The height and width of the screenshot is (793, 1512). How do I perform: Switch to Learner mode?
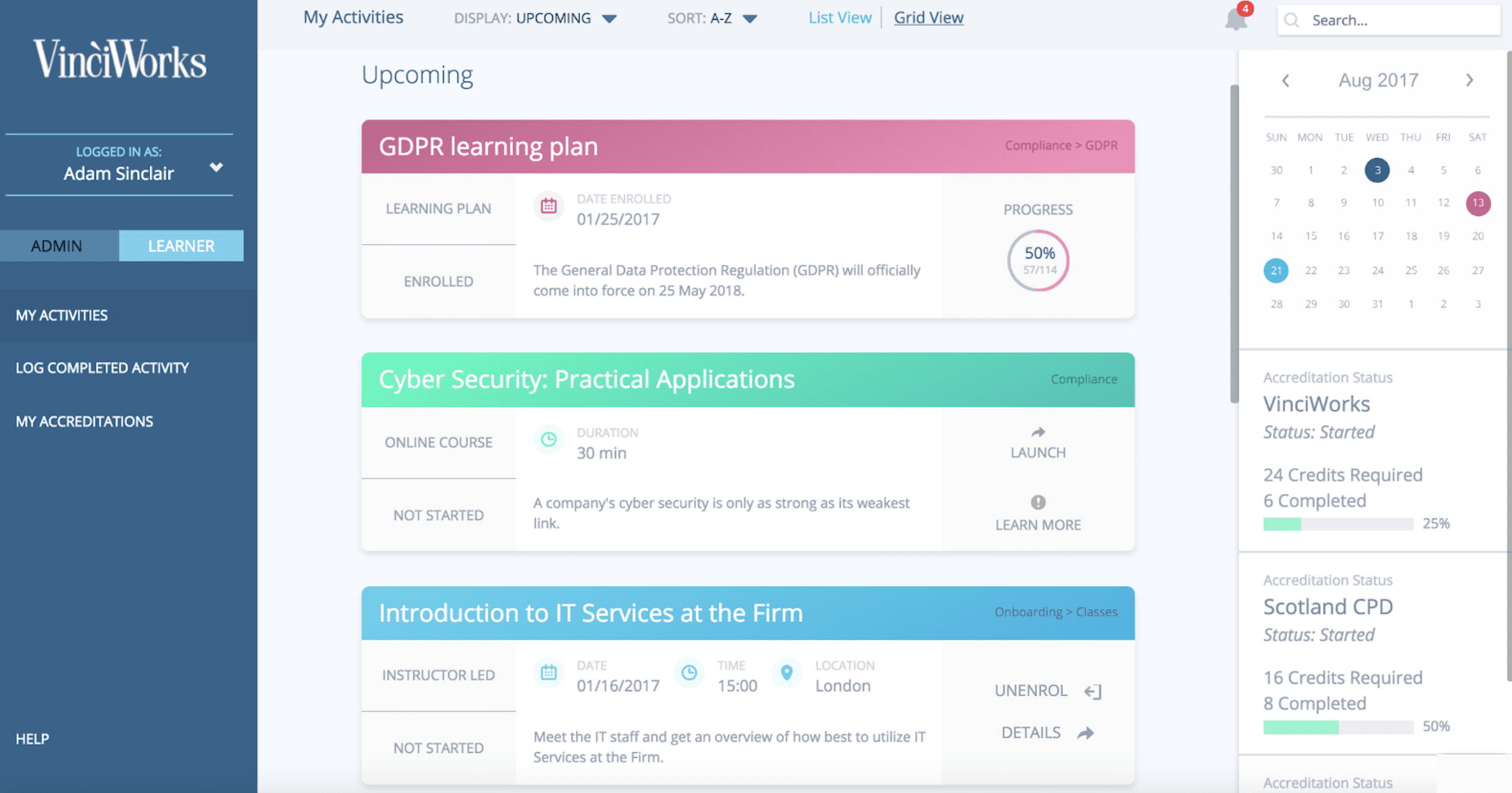[x=181, y=245]
